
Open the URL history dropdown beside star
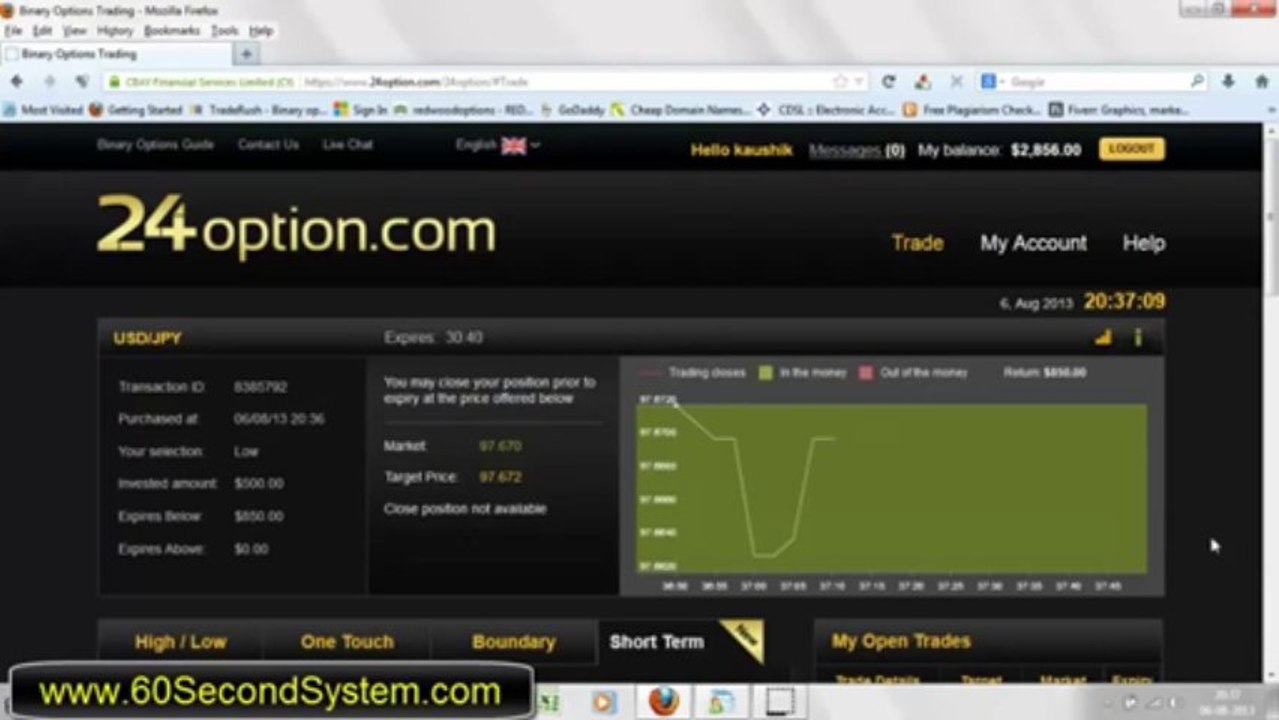click(859, 82)
